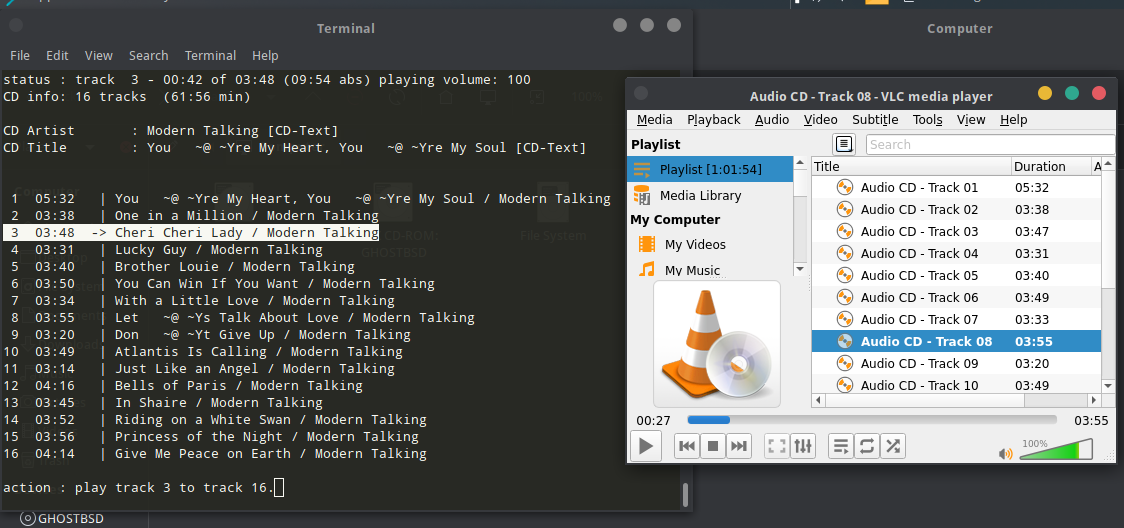Open VLC extended settings (equalizer icon)

pyautogui.click(x=803, y=446)
